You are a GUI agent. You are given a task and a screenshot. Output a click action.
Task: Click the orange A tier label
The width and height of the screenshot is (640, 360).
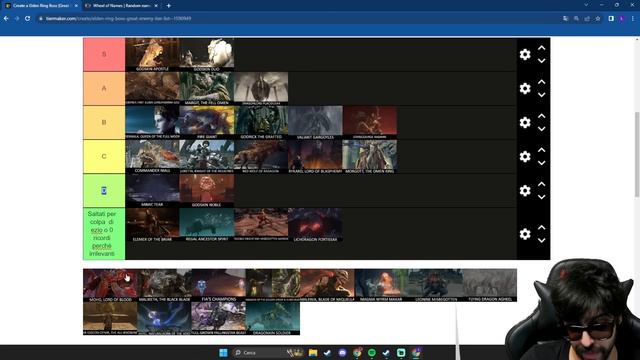[104, 89]
